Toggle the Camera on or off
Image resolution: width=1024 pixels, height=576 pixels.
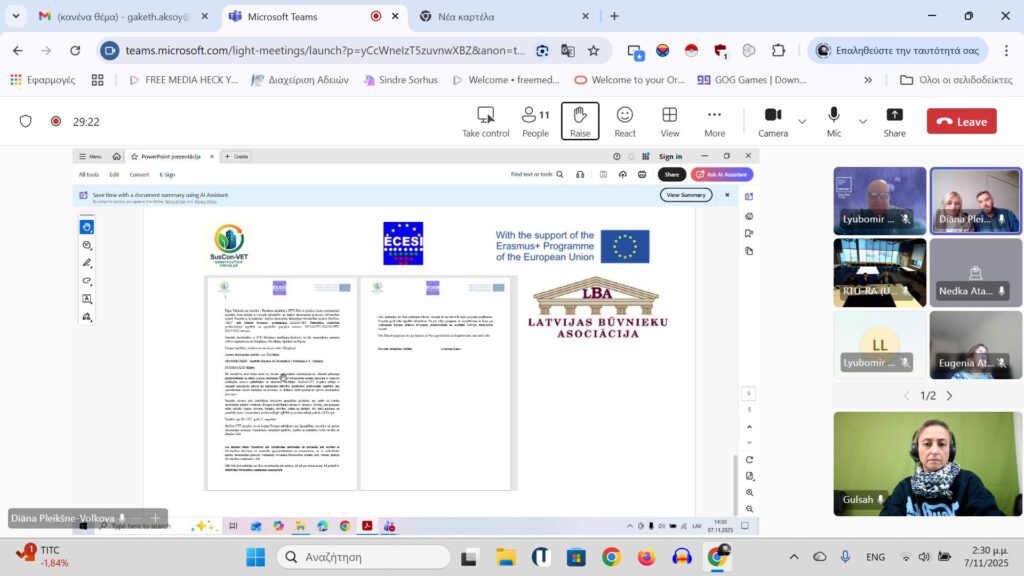pyautogui.click(x=772, y=121)
